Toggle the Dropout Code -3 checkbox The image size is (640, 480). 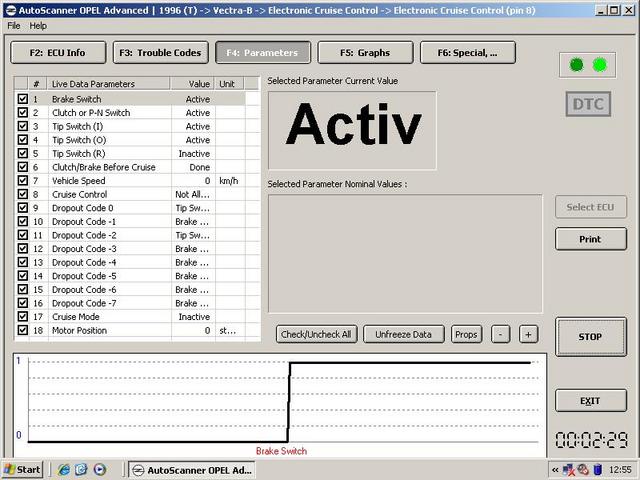pos(22,249)
